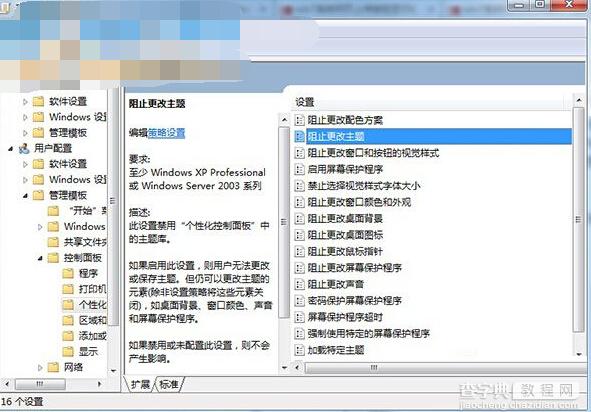Select the 密码保护屏幕保护程序 setting
Screen dimensions: 591x412
[355, 300]
